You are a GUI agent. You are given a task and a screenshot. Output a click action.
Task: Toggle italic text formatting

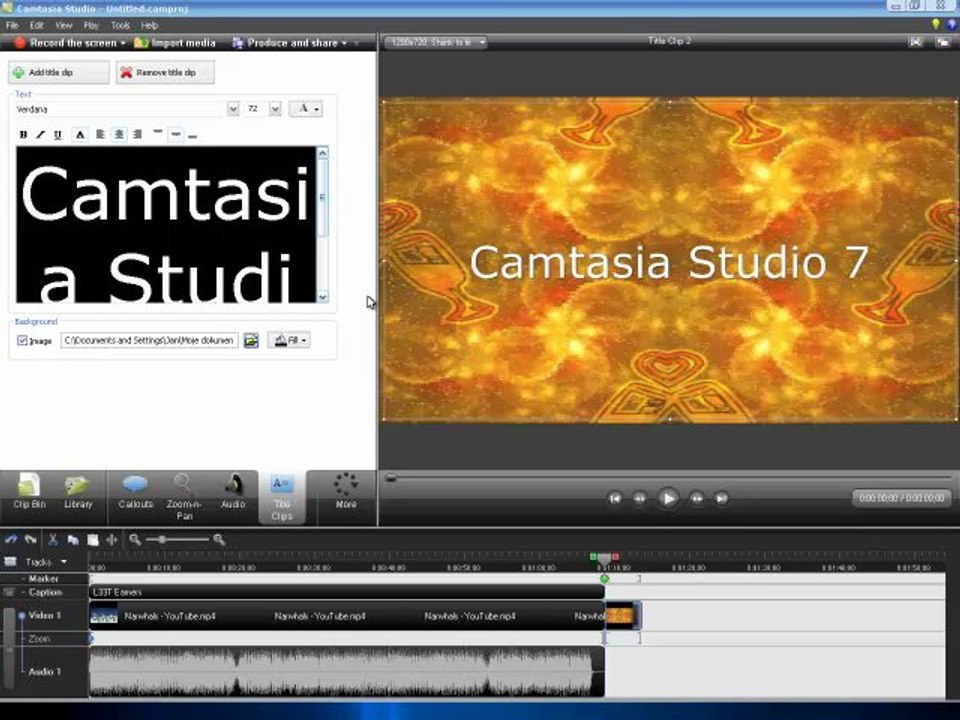[x=40, y=135]
